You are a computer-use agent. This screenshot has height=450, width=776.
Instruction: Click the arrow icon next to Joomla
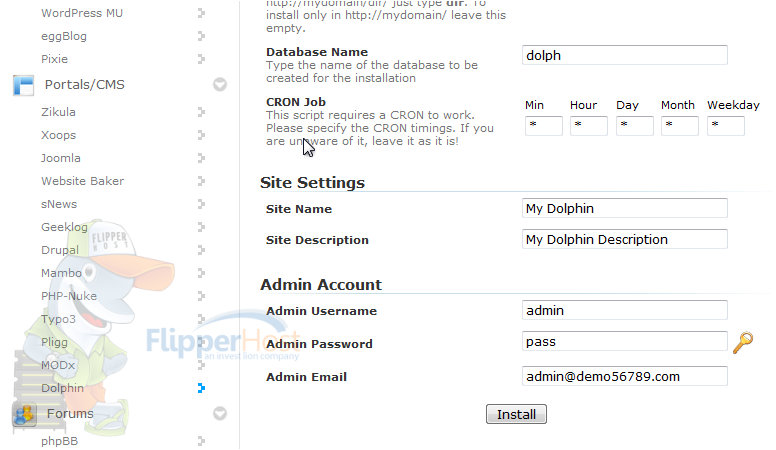click(x=201, y=158)
